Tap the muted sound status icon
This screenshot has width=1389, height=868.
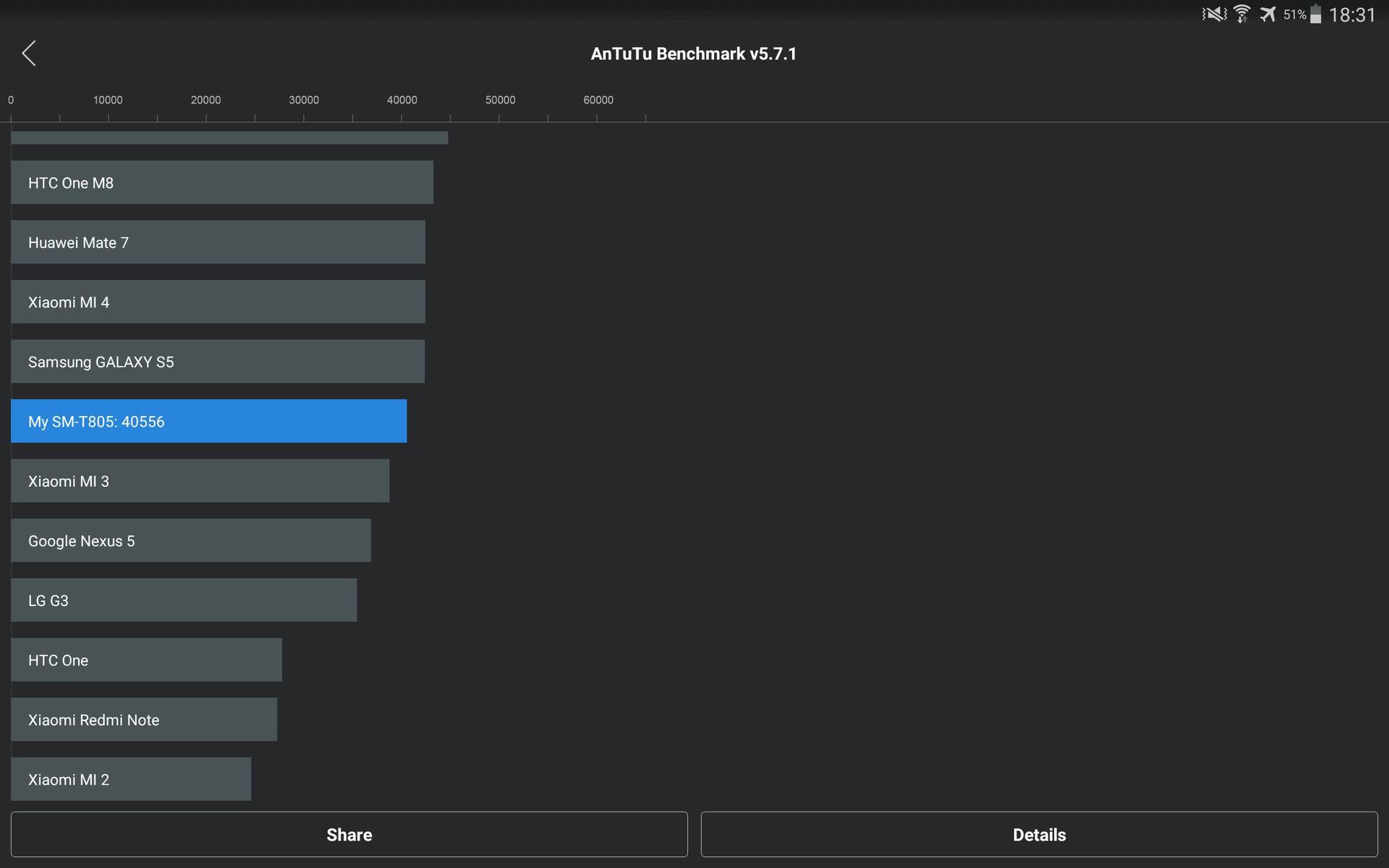pyautogui.click(x=1215, y=14)
